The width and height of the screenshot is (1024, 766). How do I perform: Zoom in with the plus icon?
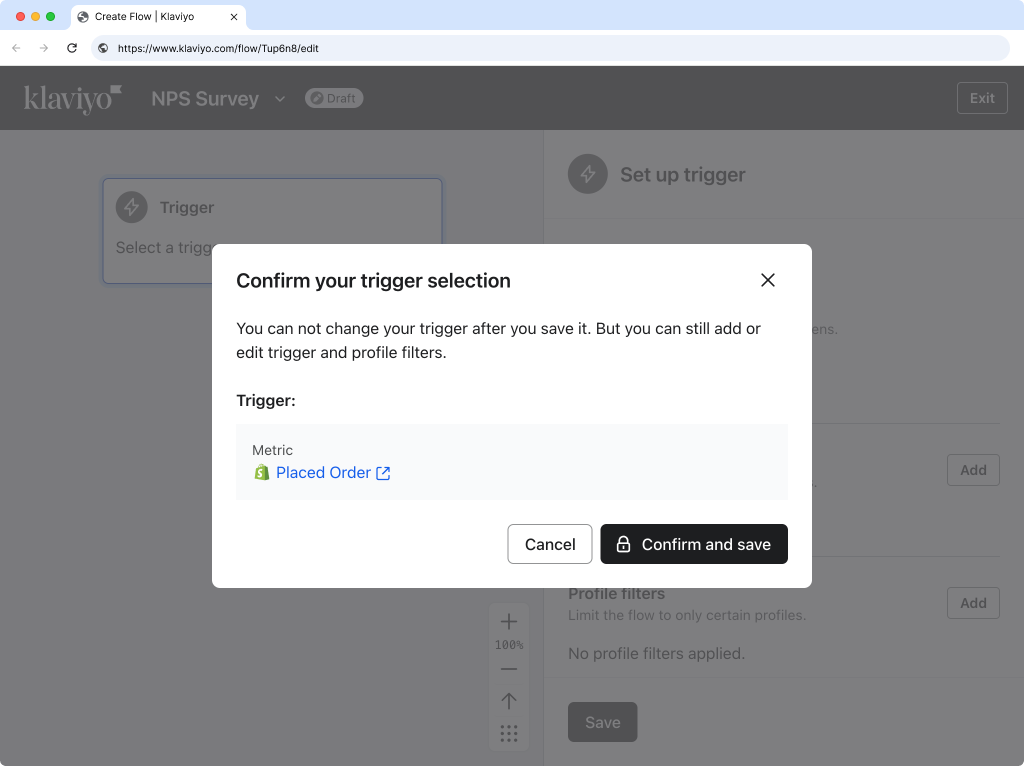pos(509,620)
